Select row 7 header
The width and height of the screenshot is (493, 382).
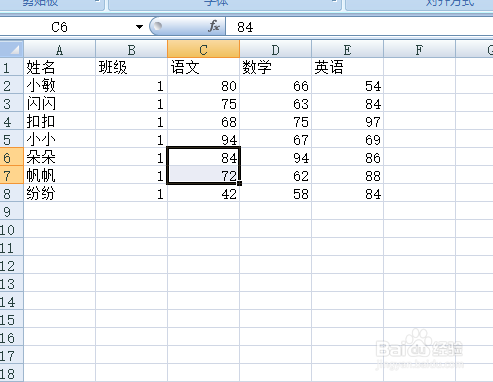(x=12, y=175)
